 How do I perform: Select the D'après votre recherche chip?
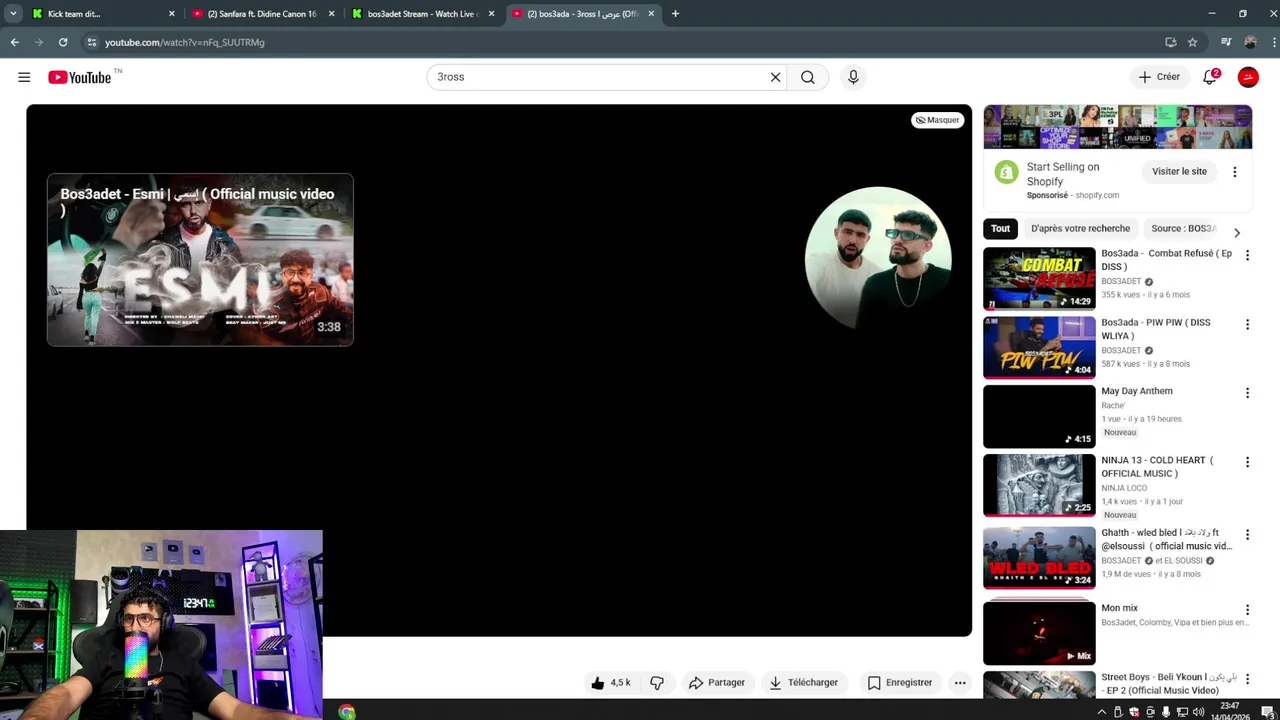[1080, 229]
